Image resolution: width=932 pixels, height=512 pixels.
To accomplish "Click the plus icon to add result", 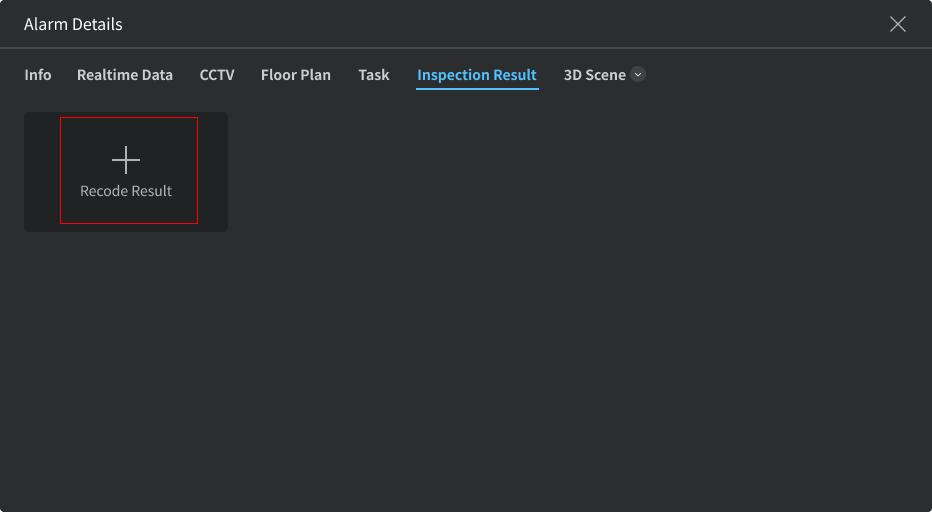I will [126, 160].
